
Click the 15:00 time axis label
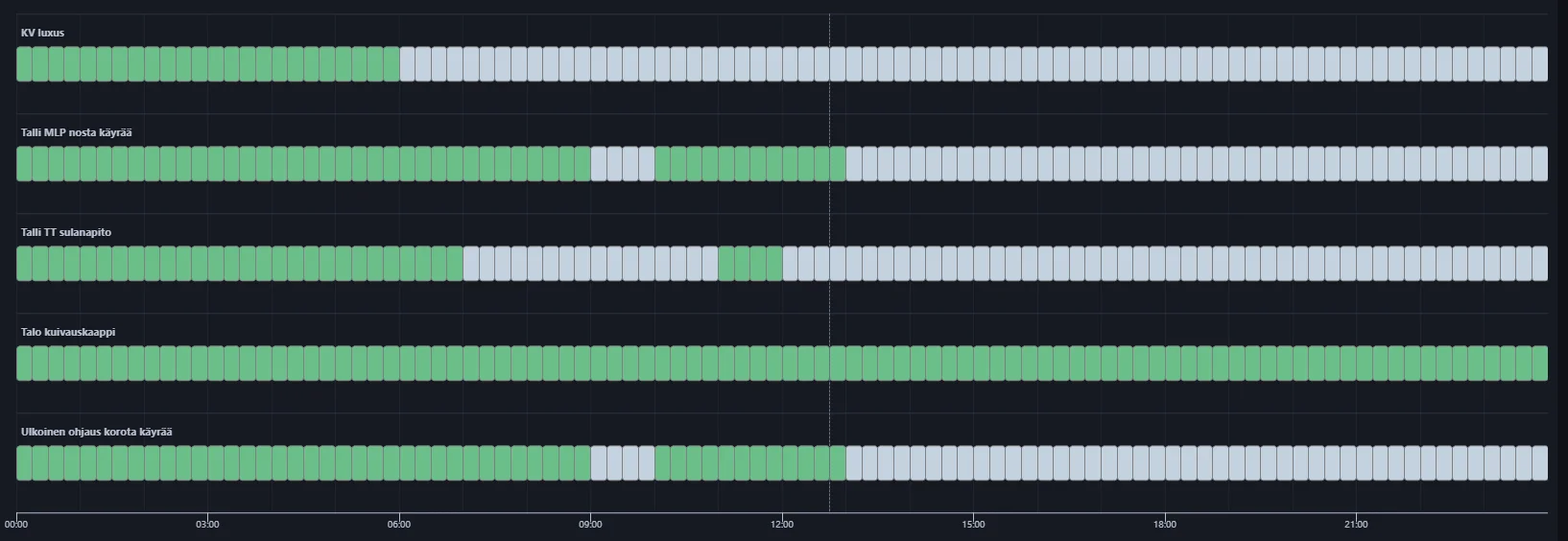tap(973, 525)
